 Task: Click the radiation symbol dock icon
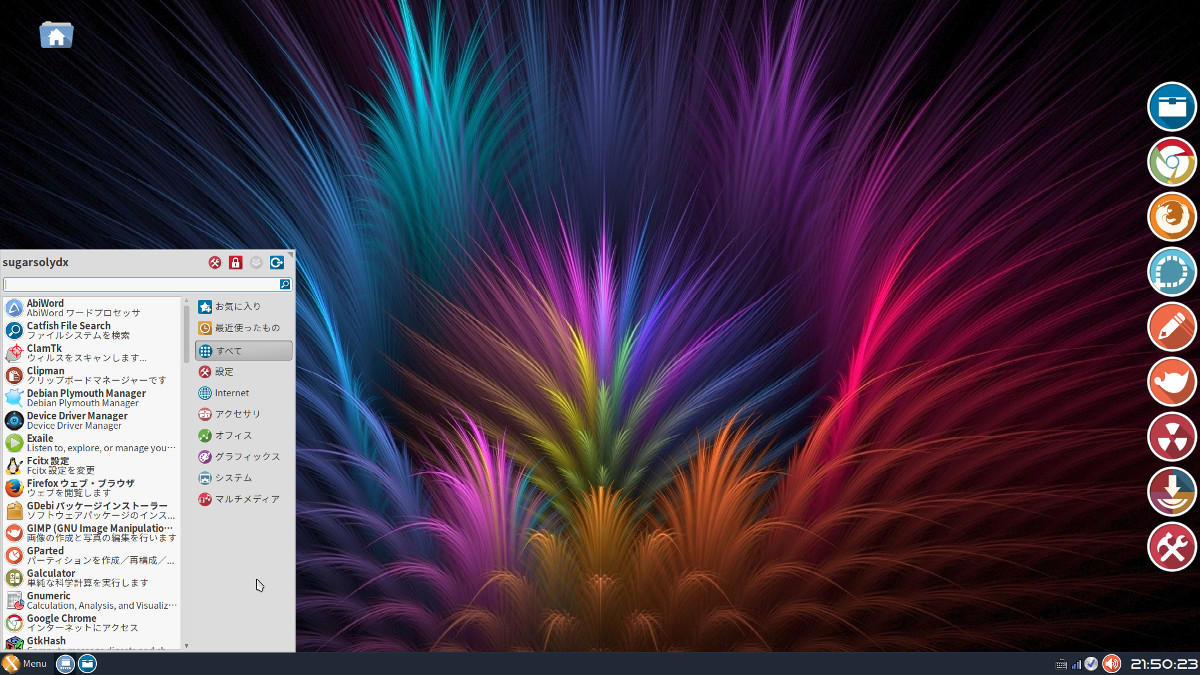click(1172, 437)
